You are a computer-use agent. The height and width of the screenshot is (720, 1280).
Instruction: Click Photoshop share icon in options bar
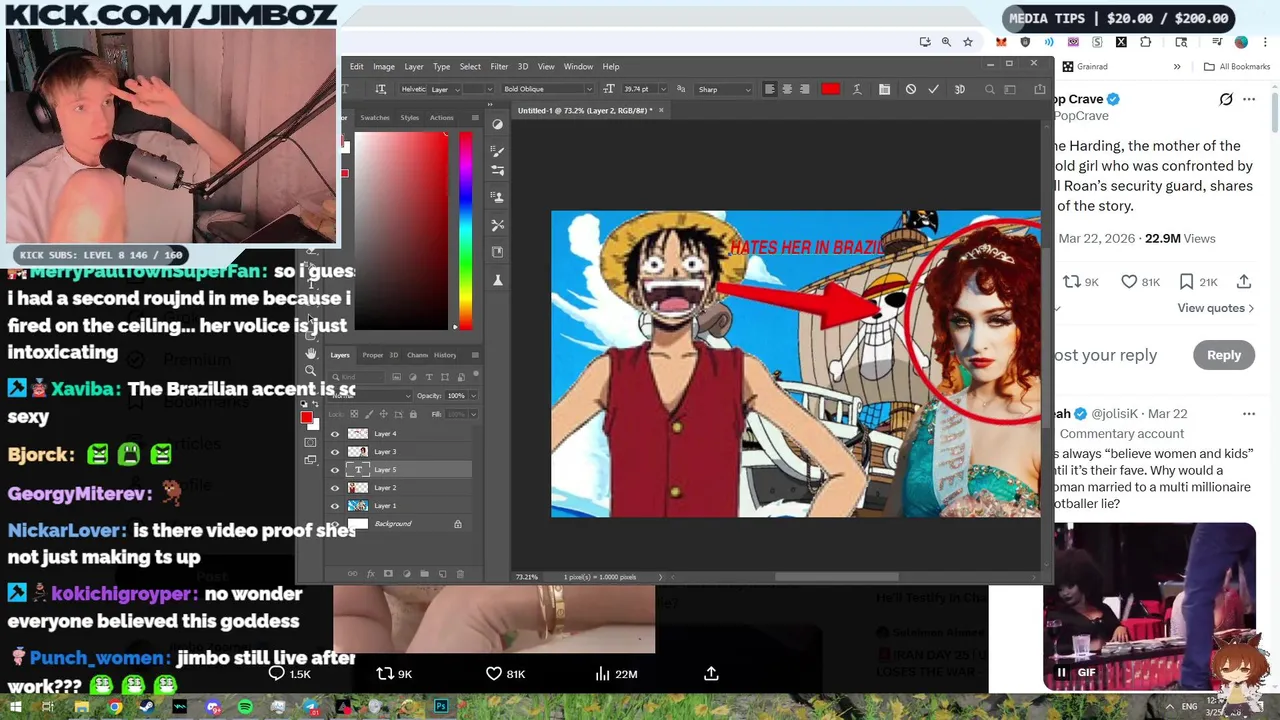coord(1040,89)
